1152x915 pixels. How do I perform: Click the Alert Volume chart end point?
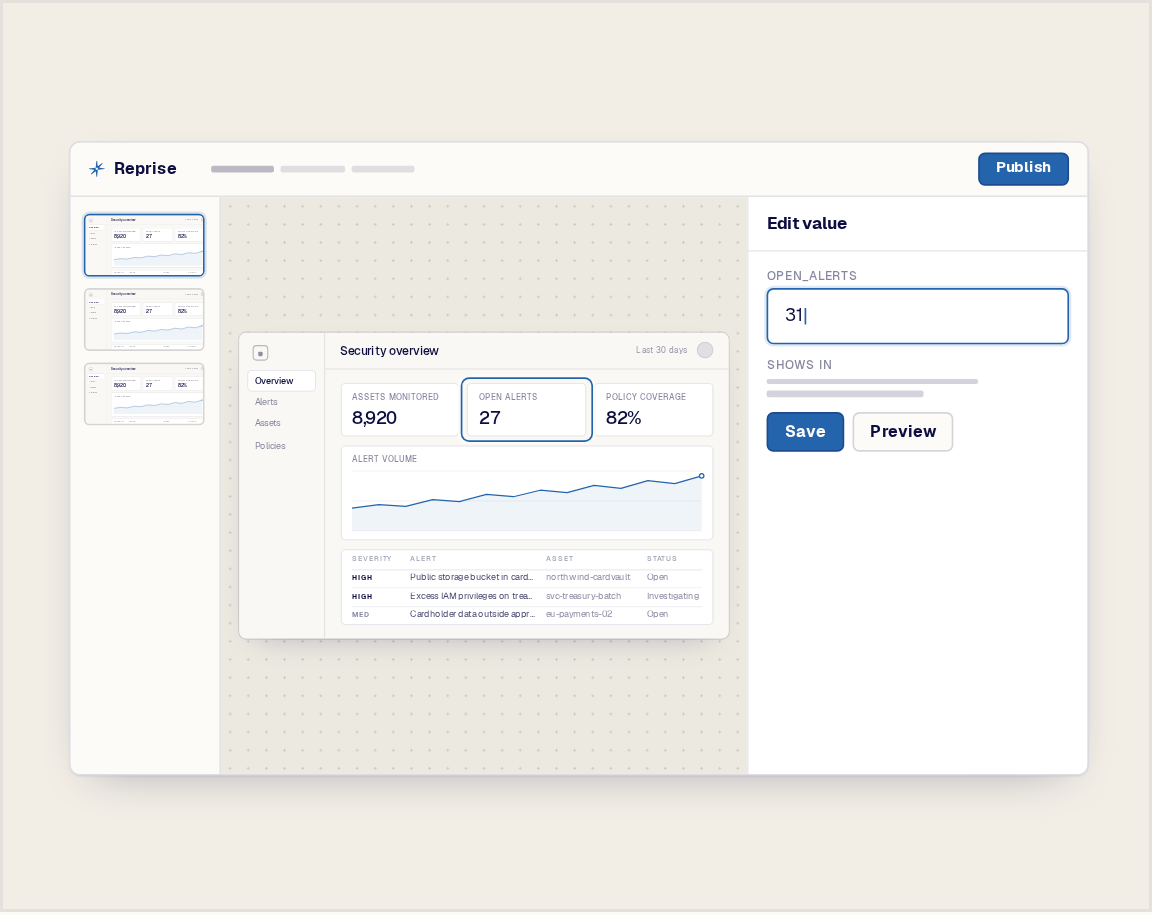[x=702, y=476]
